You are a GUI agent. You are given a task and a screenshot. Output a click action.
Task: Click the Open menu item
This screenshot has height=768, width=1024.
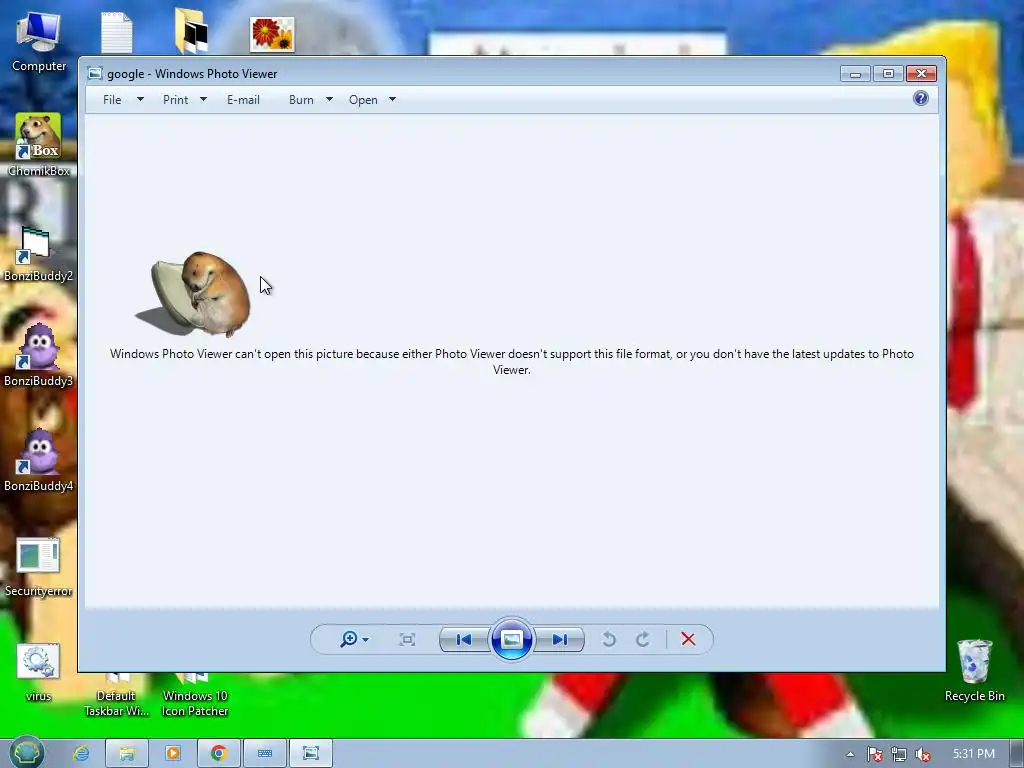[x=363, y=100]
